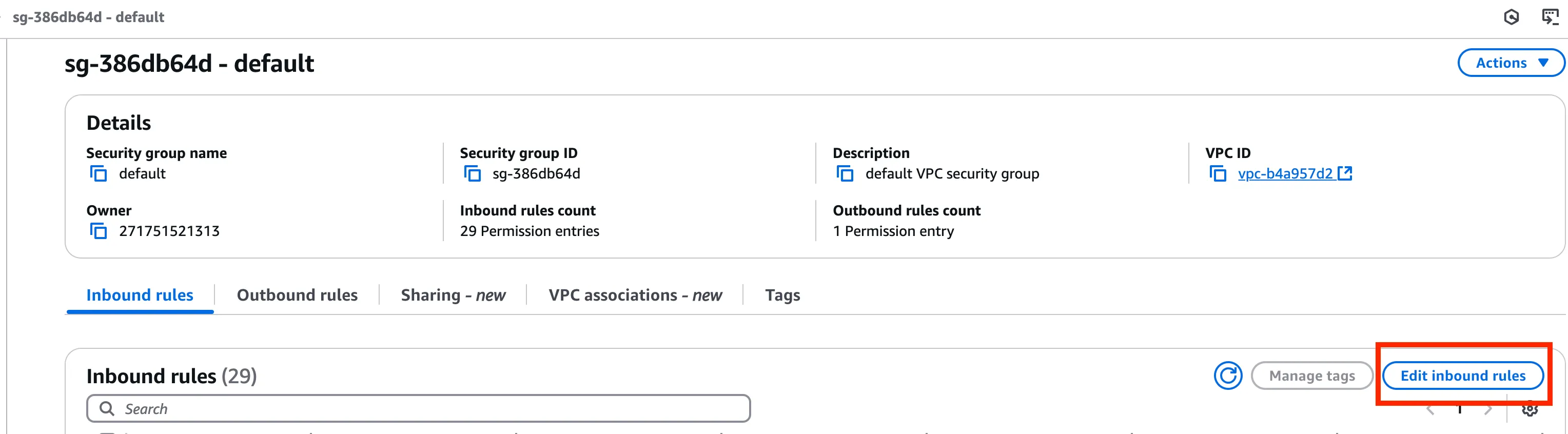
Task: Open the Sharing - new tab
Action: click(453, 295)
